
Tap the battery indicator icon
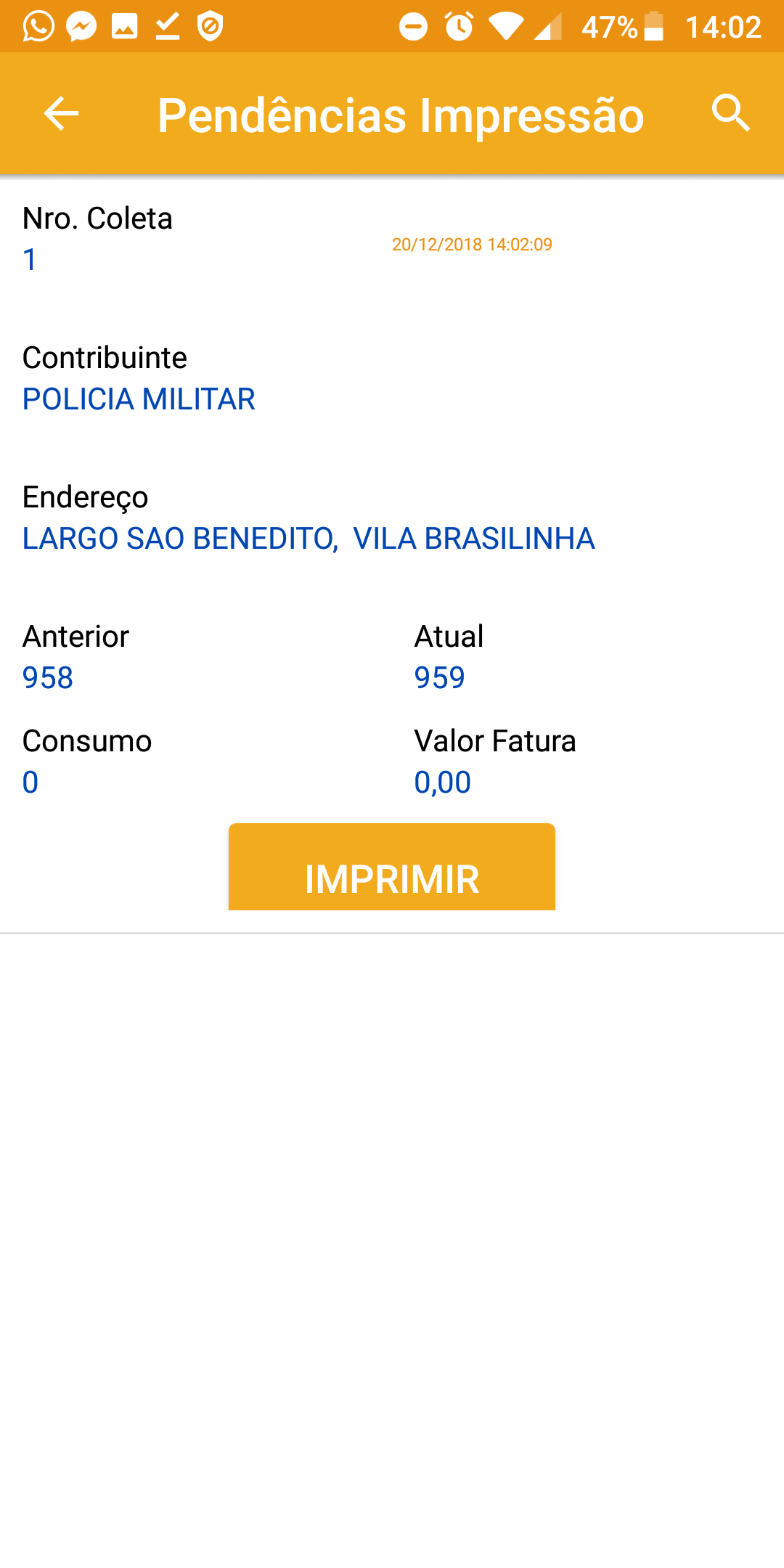[x=653, y=27]
